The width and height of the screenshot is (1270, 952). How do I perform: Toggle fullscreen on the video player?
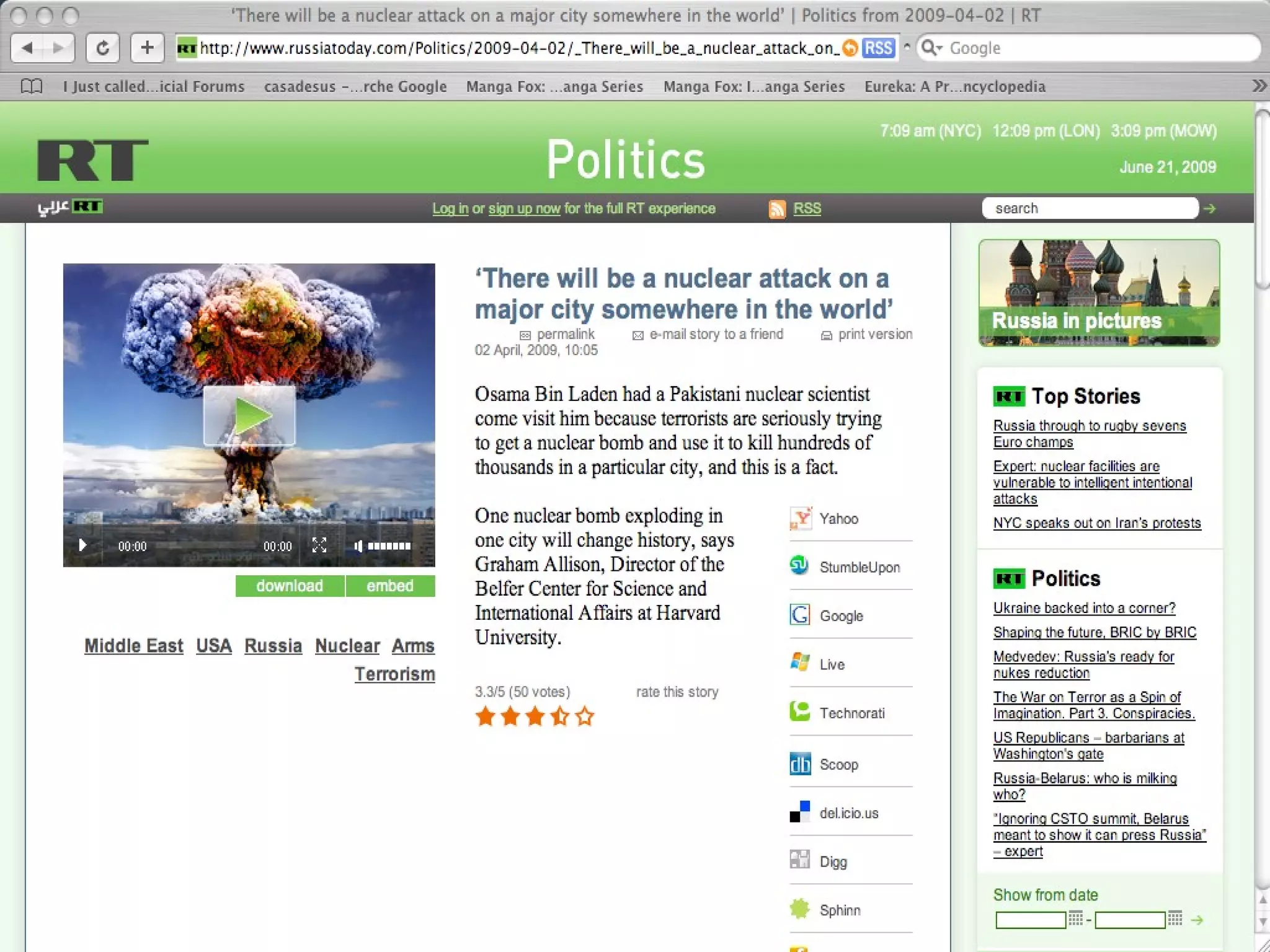pos(319,545)
